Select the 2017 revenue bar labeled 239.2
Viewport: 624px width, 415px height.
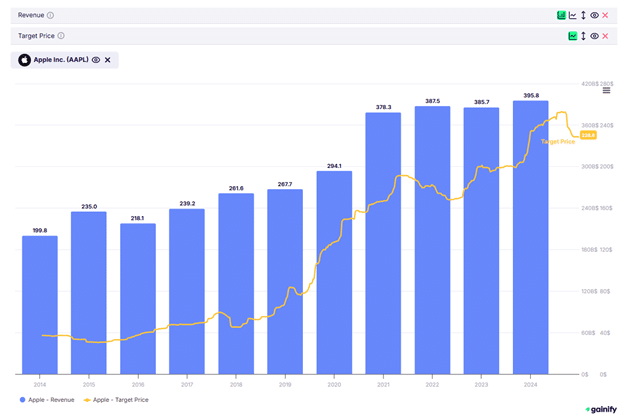click(x=187, y=291)
